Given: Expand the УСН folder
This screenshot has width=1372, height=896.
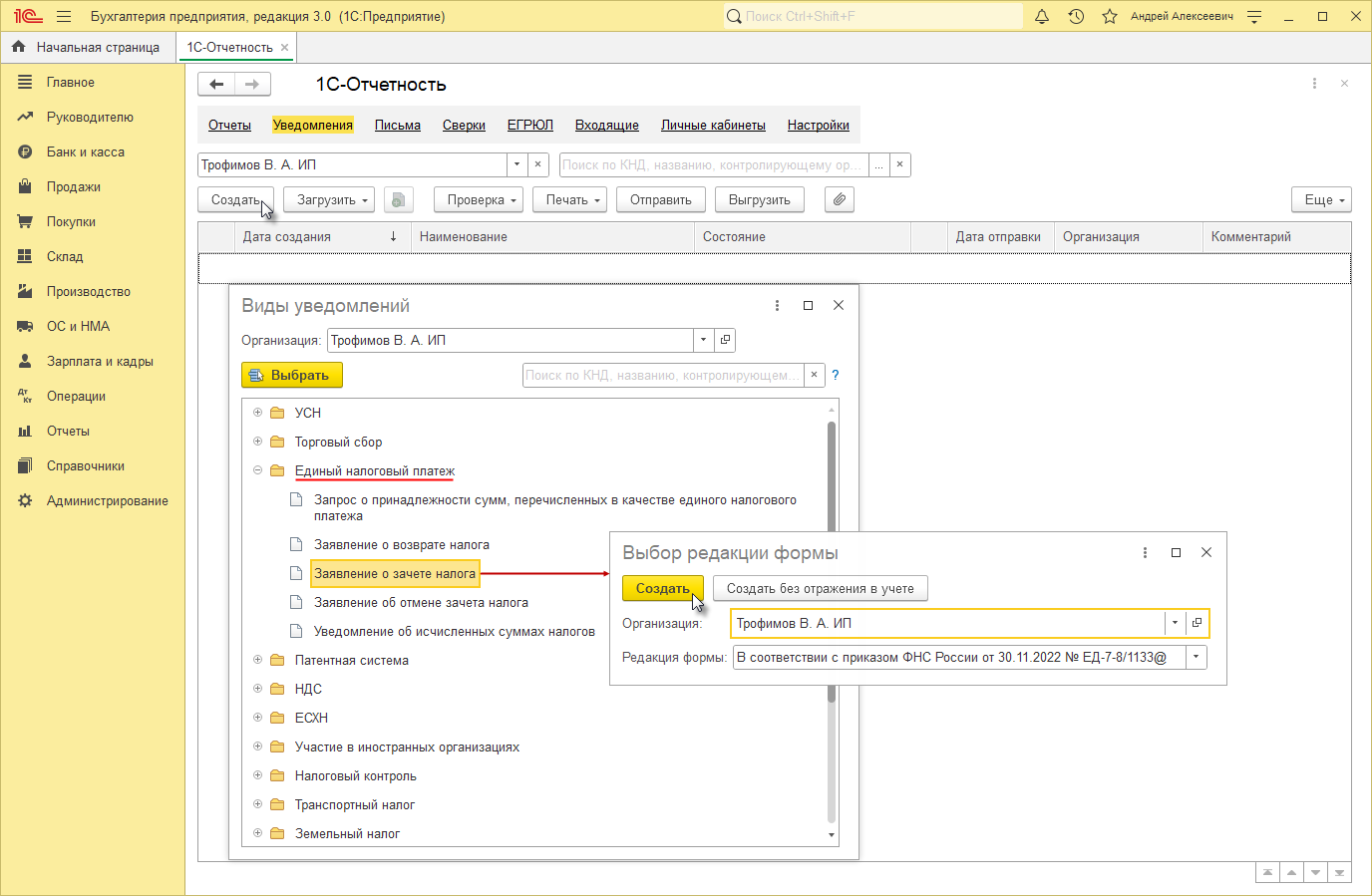Looking at the screenshot, I should (x=258, y=413).
